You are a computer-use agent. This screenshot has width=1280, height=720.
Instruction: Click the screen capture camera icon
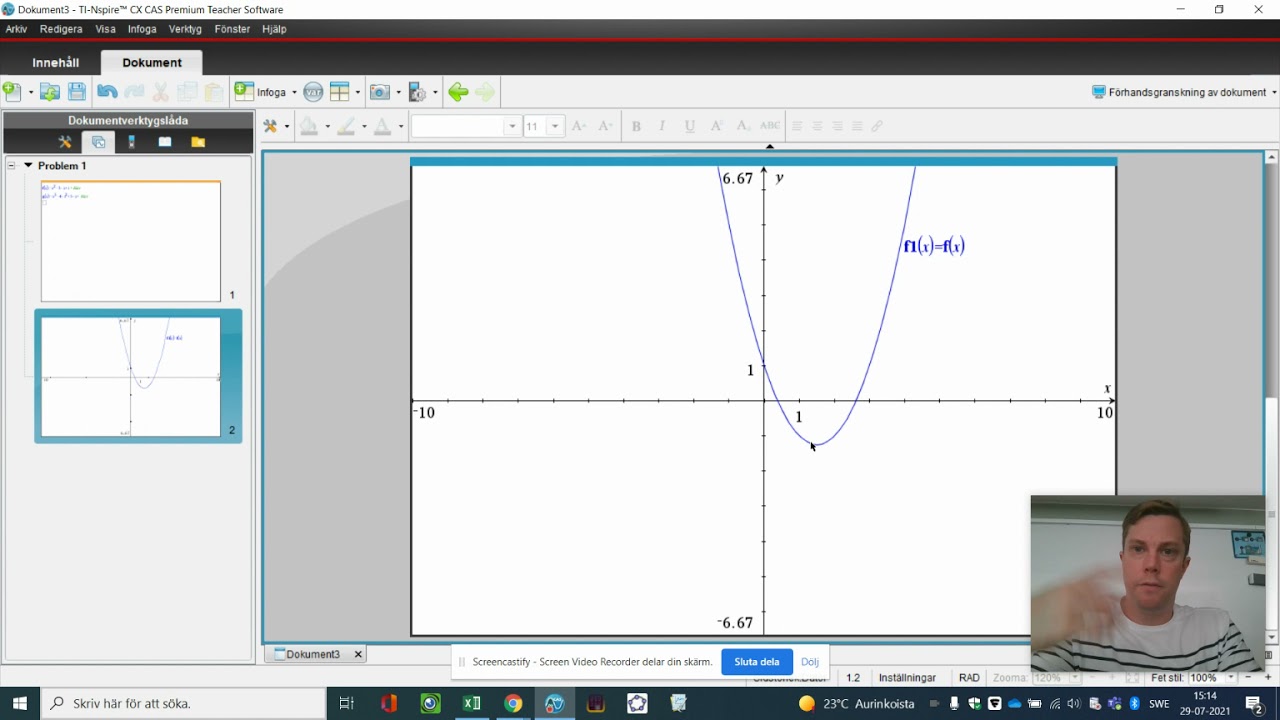379,92
